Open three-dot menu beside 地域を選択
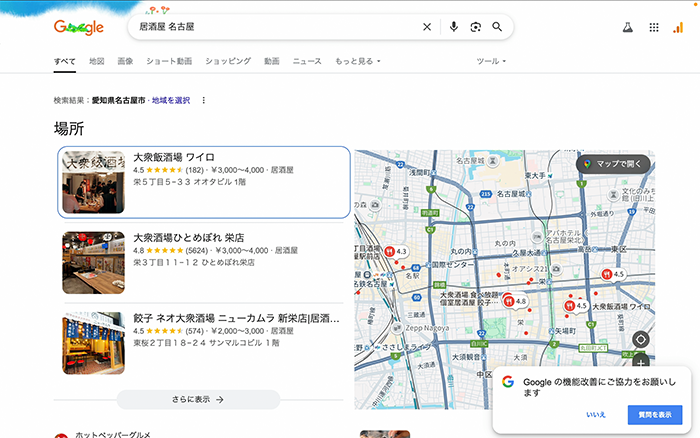The image size is (700, 438). pos(204,100)
